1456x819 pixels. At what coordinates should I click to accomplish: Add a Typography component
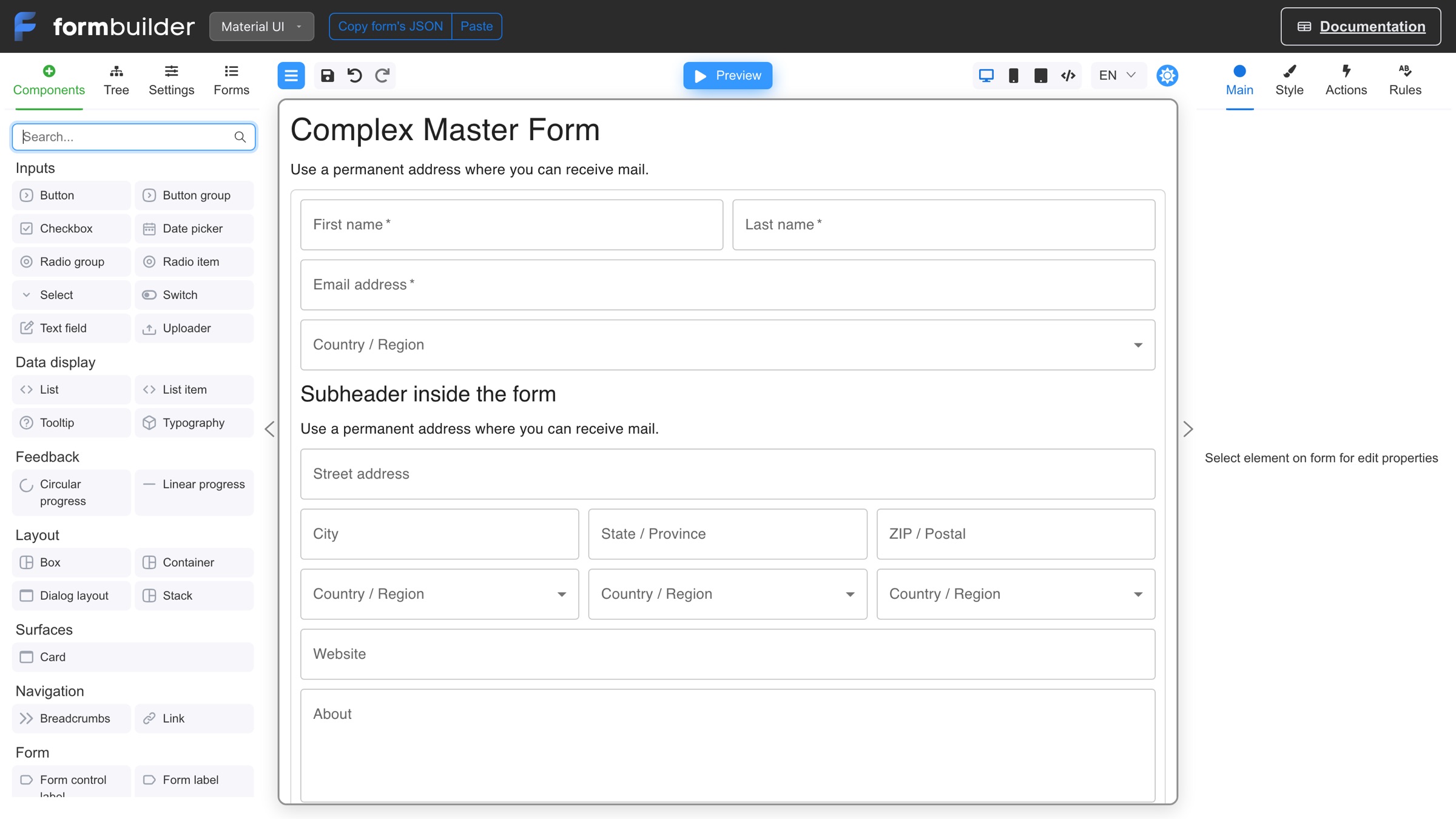[194, 423]
